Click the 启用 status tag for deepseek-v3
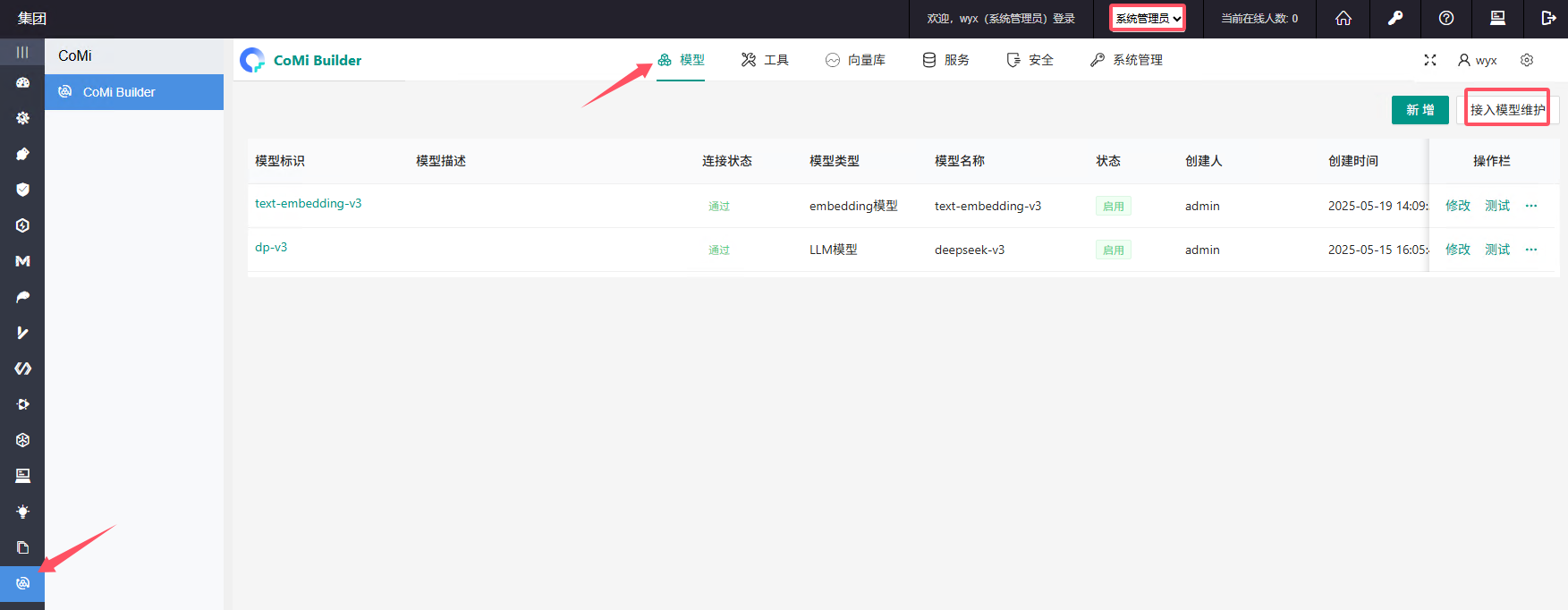The width and height of the screenshot is (1568, 610). point(1114,250)
